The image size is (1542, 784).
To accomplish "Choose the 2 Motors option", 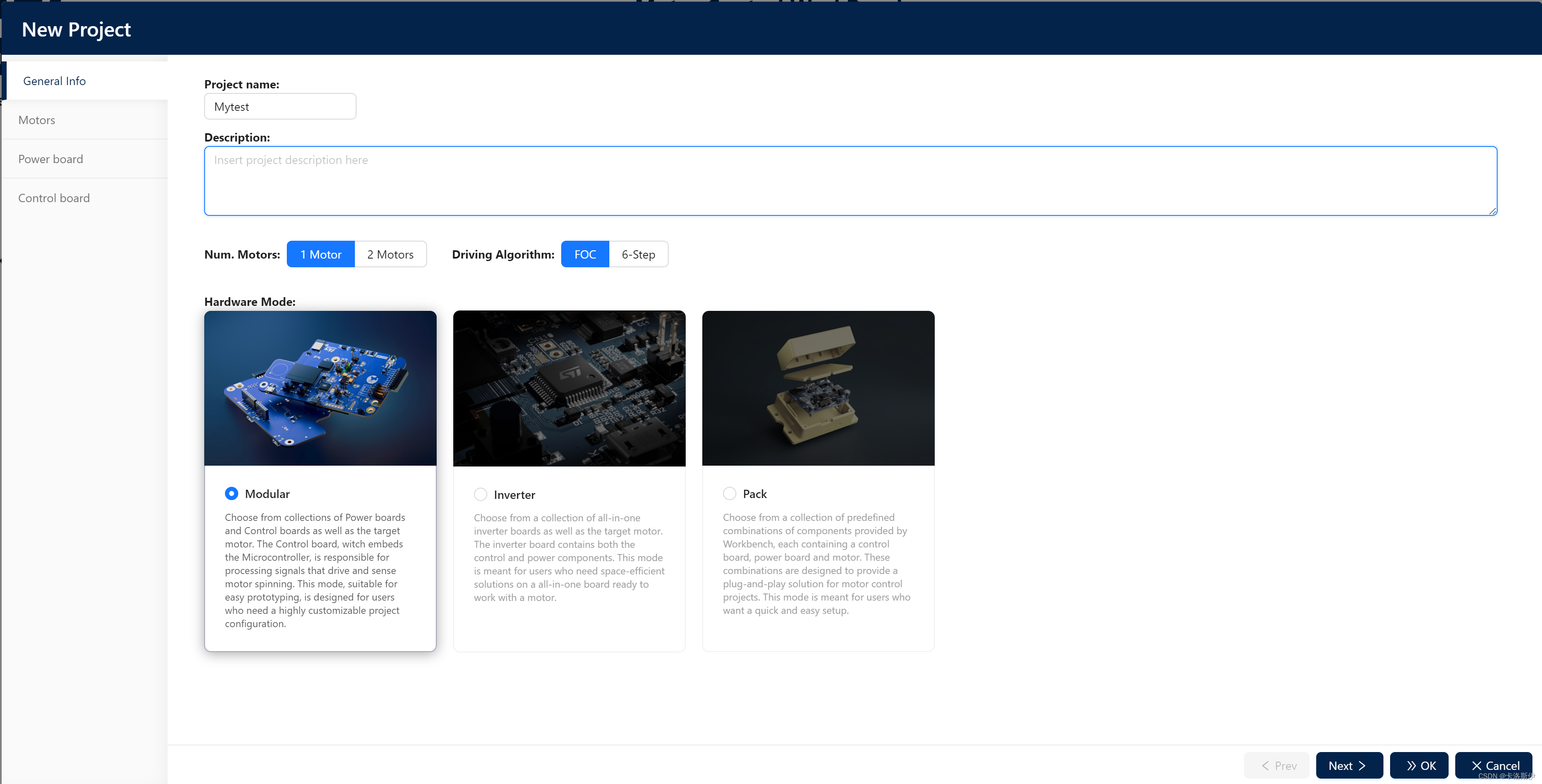I will 390,254.
